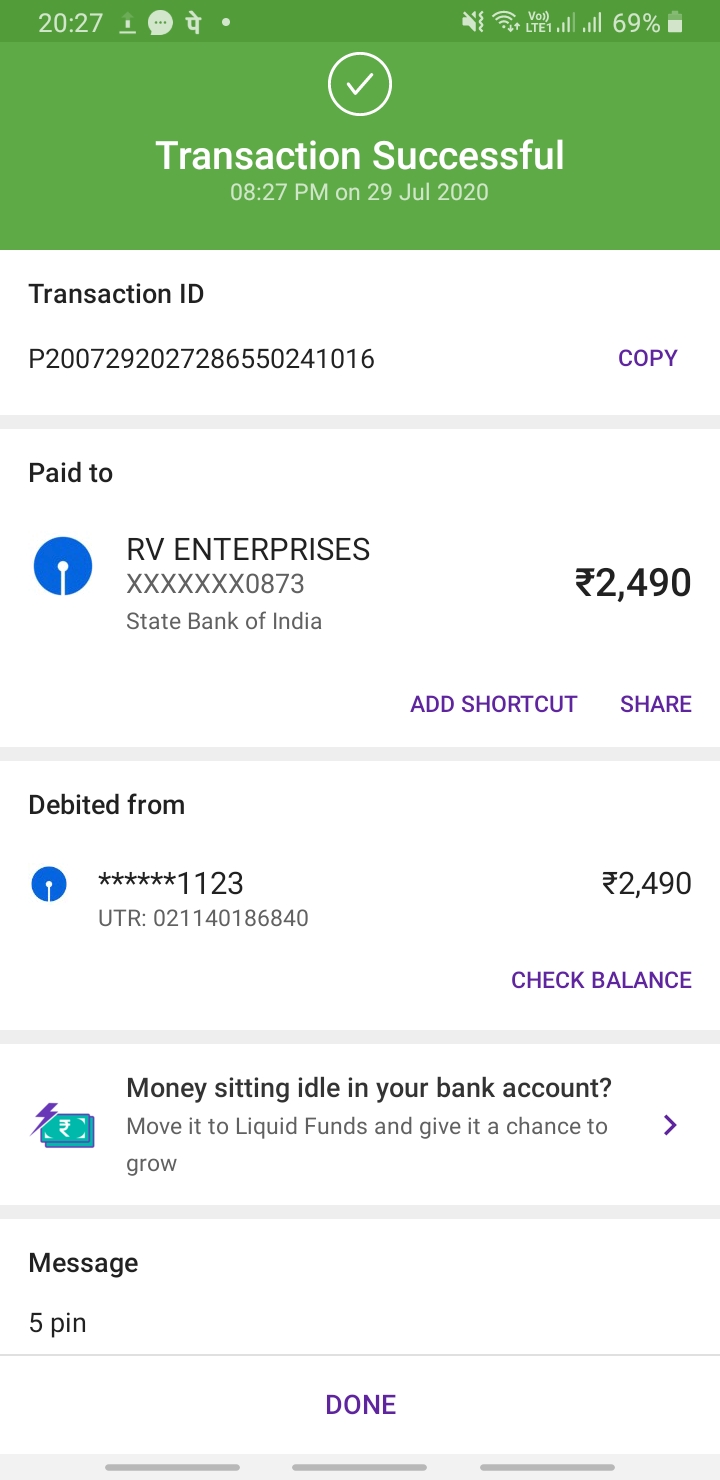Tap the Wi-Fi signal icon in status bar
Viewport: 720px width, 1480px height.
[x=506, y=22]
